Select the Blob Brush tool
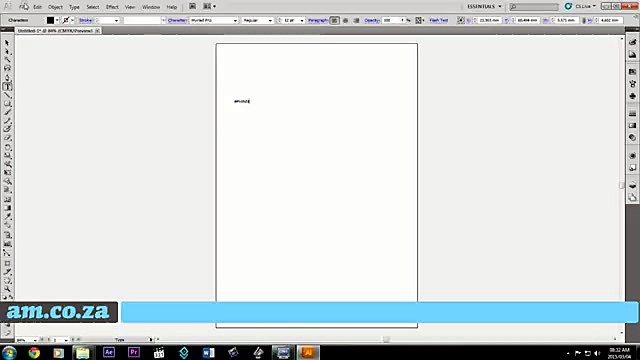The width and height of the screenshot is (640, 360). pos(7,129)
